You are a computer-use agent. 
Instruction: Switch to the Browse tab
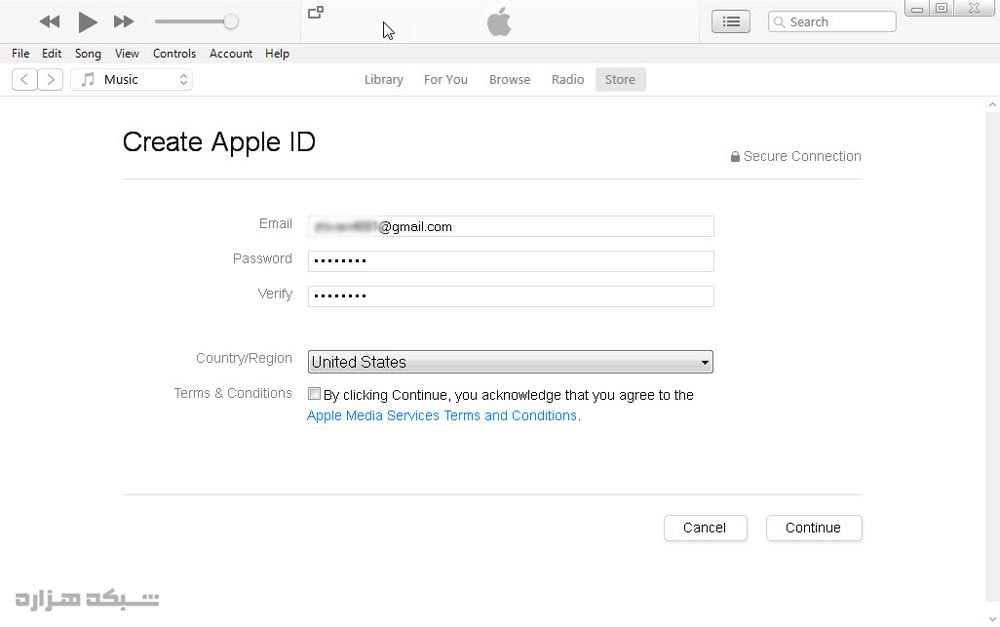(x=510, y=80)
